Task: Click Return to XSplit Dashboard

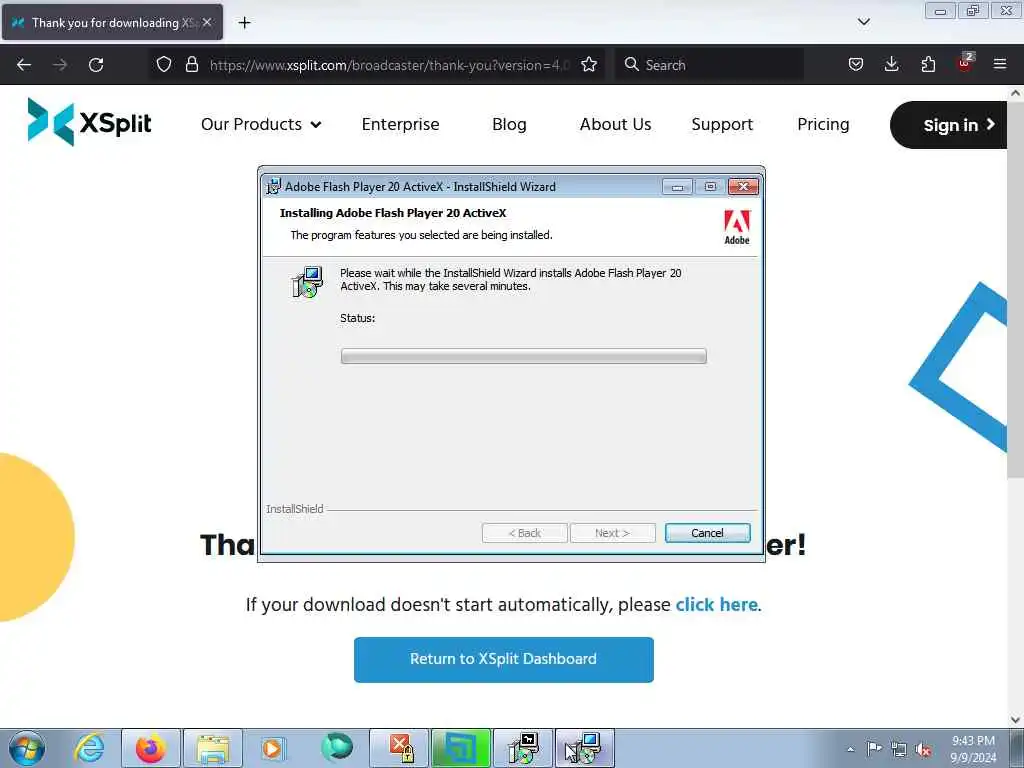Action: click(504, 660)
